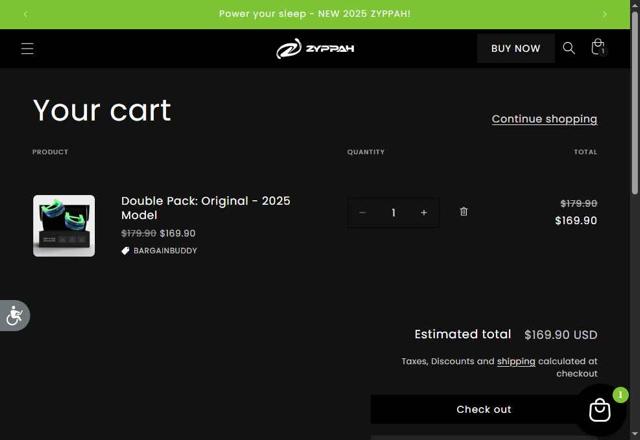Screen dimensions: 640x440
Task: Show previous announcement with left arrow
Action: click(x=26, y=14)
